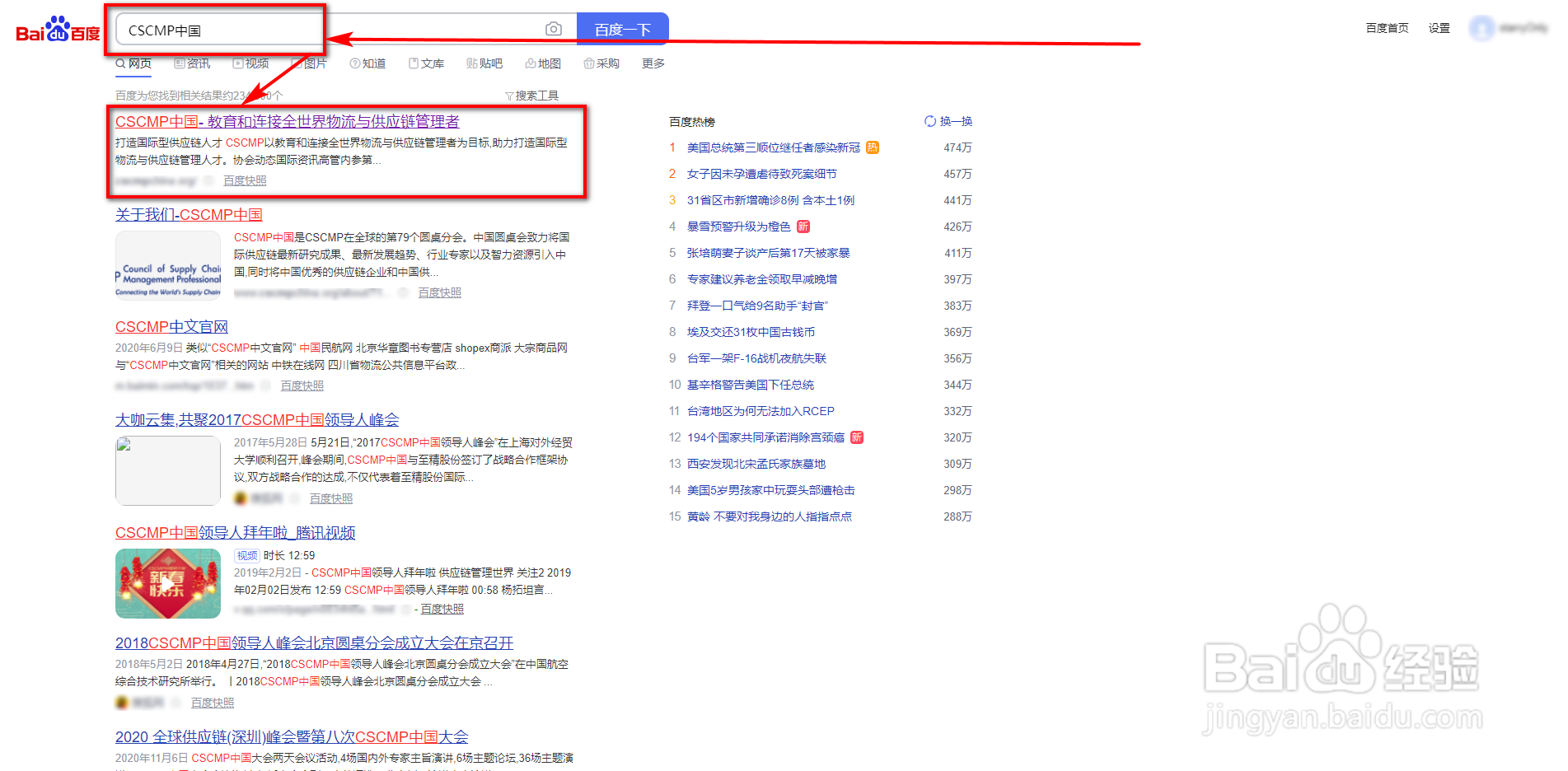Click the 热 badge on first hot item
The image size is (1568, 771).
click(873, 147)
